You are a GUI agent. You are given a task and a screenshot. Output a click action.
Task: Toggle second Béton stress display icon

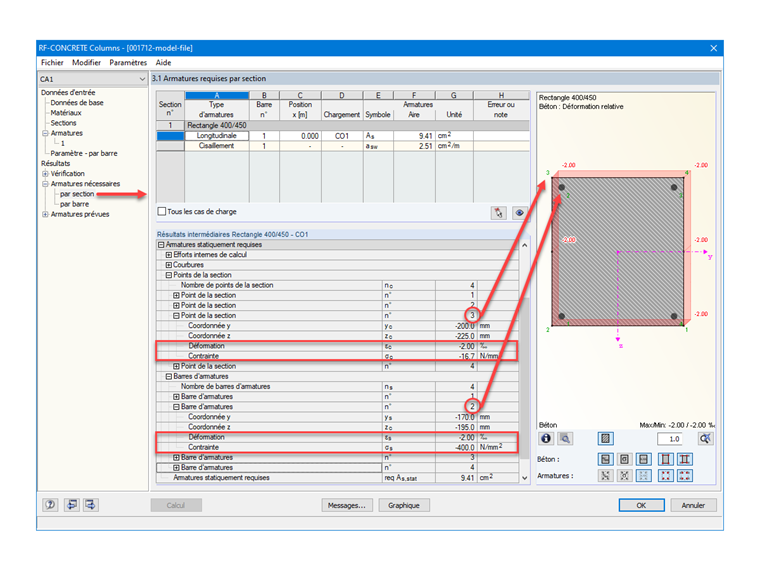(624, 459)
